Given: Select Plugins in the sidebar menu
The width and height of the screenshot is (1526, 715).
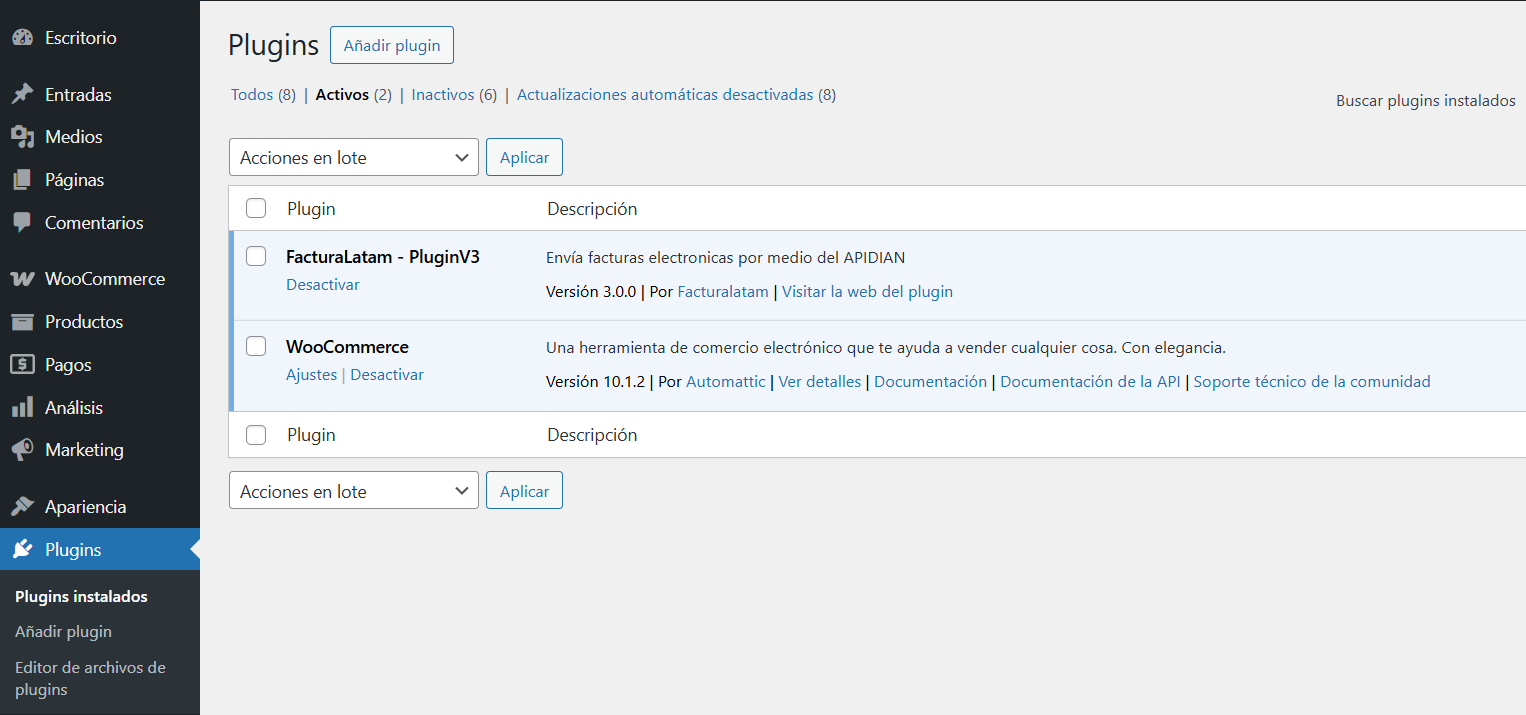Looking at the screenshot, I should [x=100, y=550].
